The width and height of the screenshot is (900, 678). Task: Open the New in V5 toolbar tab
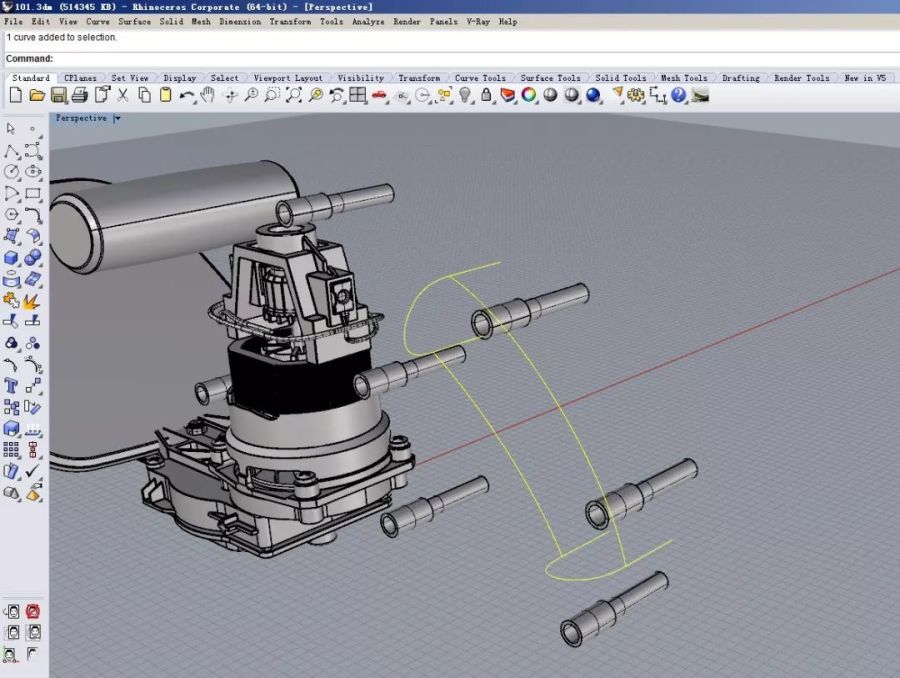(x=865, y=78)
